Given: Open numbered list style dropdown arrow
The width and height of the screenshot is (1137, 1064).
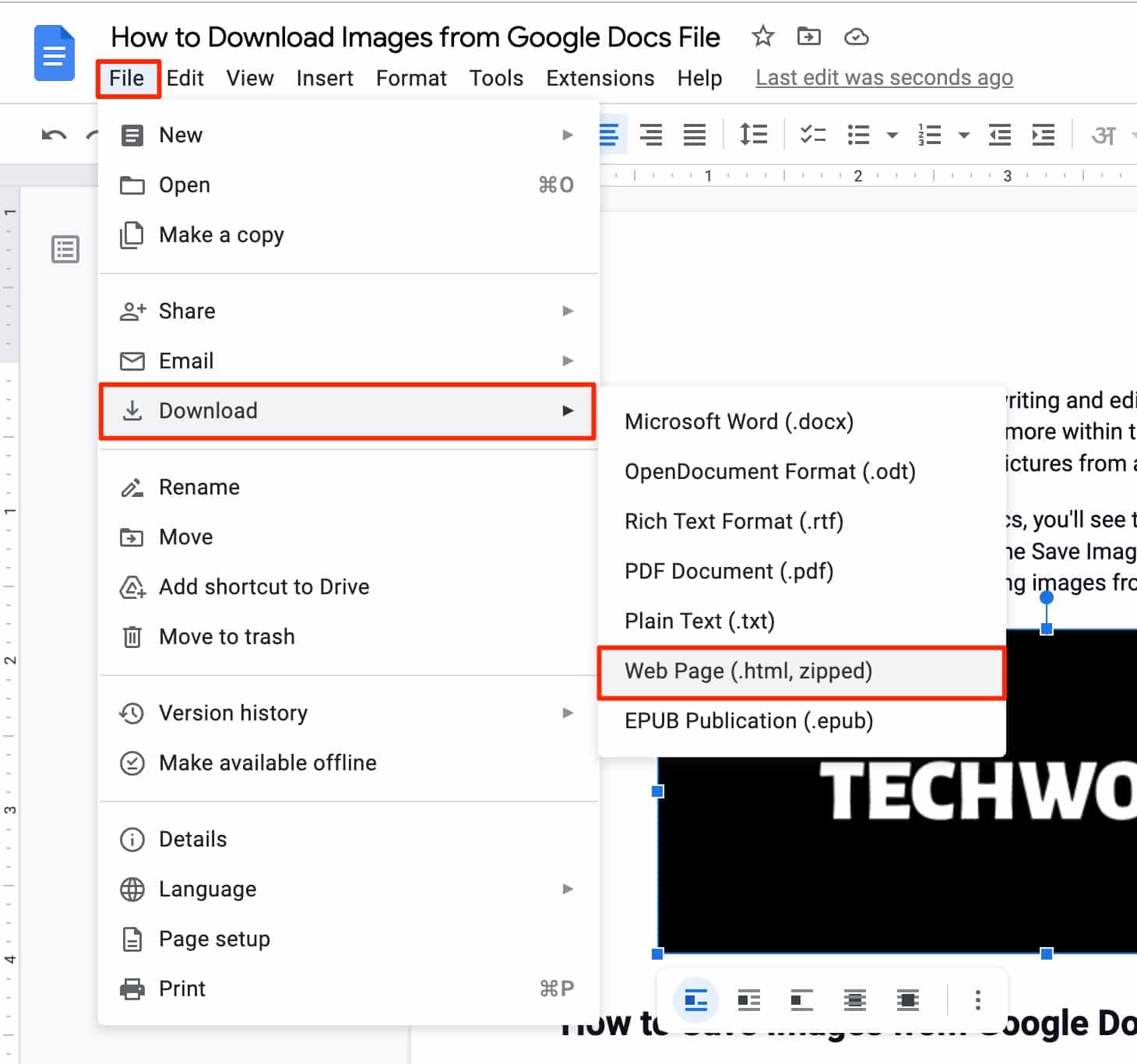Looking at the screenshot, I should [x=964, y=136].
